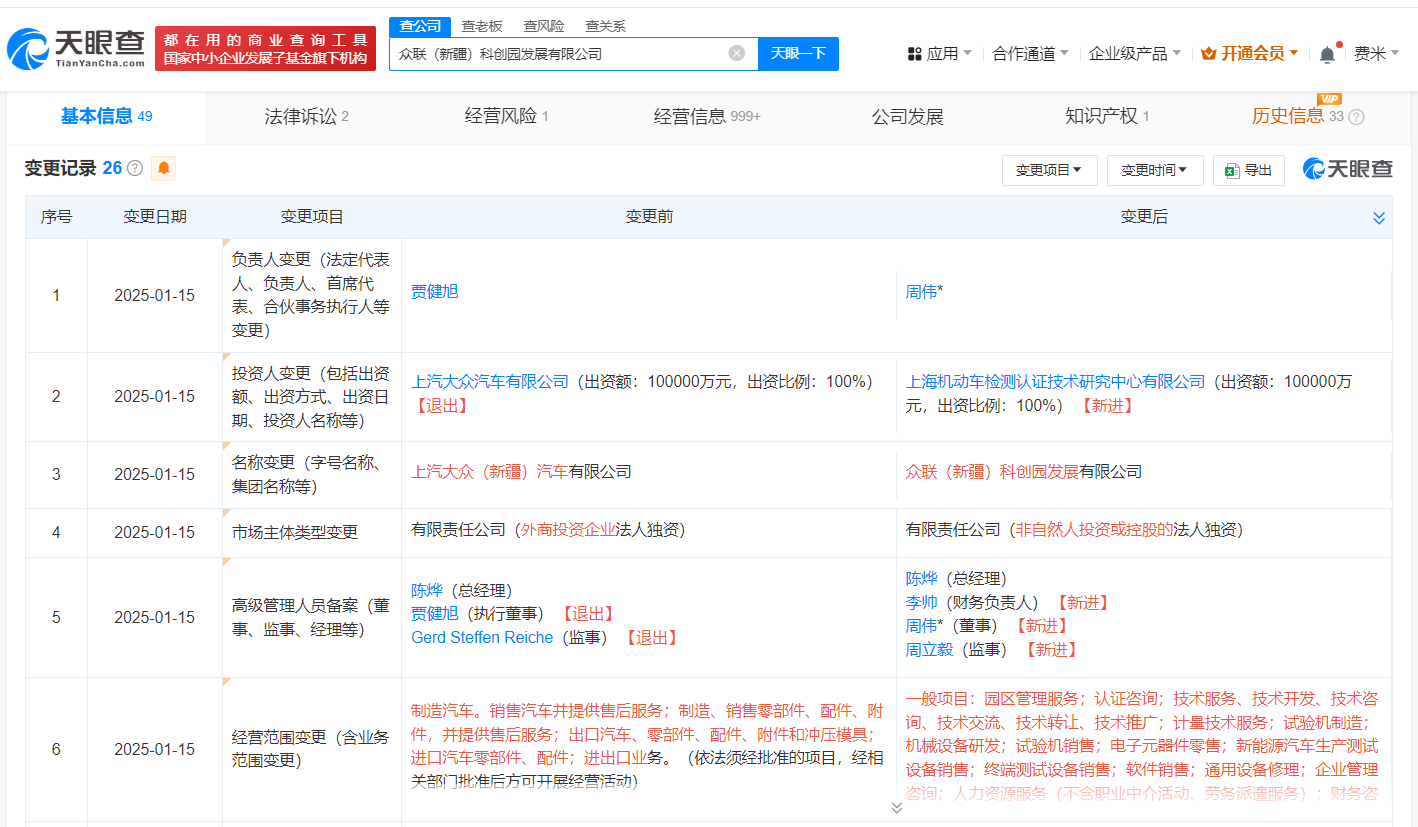Image resolution: width=1418 pixels, height=827 pixels.
Task: Open notifications via the bell icon top right
Action: click(1327, 53)
